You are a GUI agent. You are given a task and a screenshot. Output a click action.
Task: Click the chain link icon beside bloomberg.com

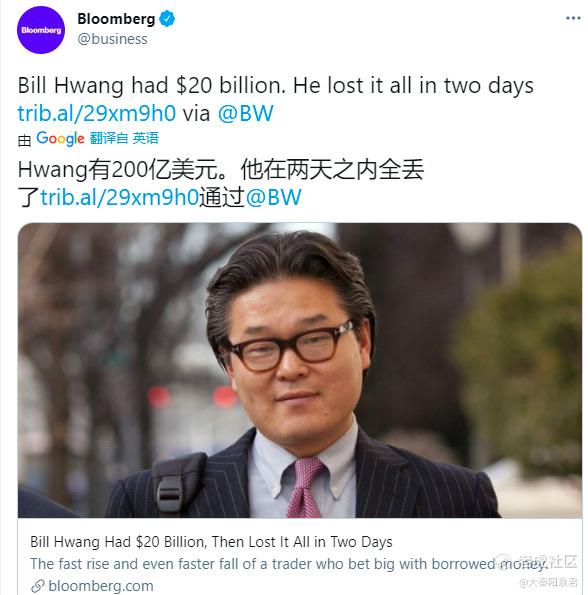click(38, 586)
